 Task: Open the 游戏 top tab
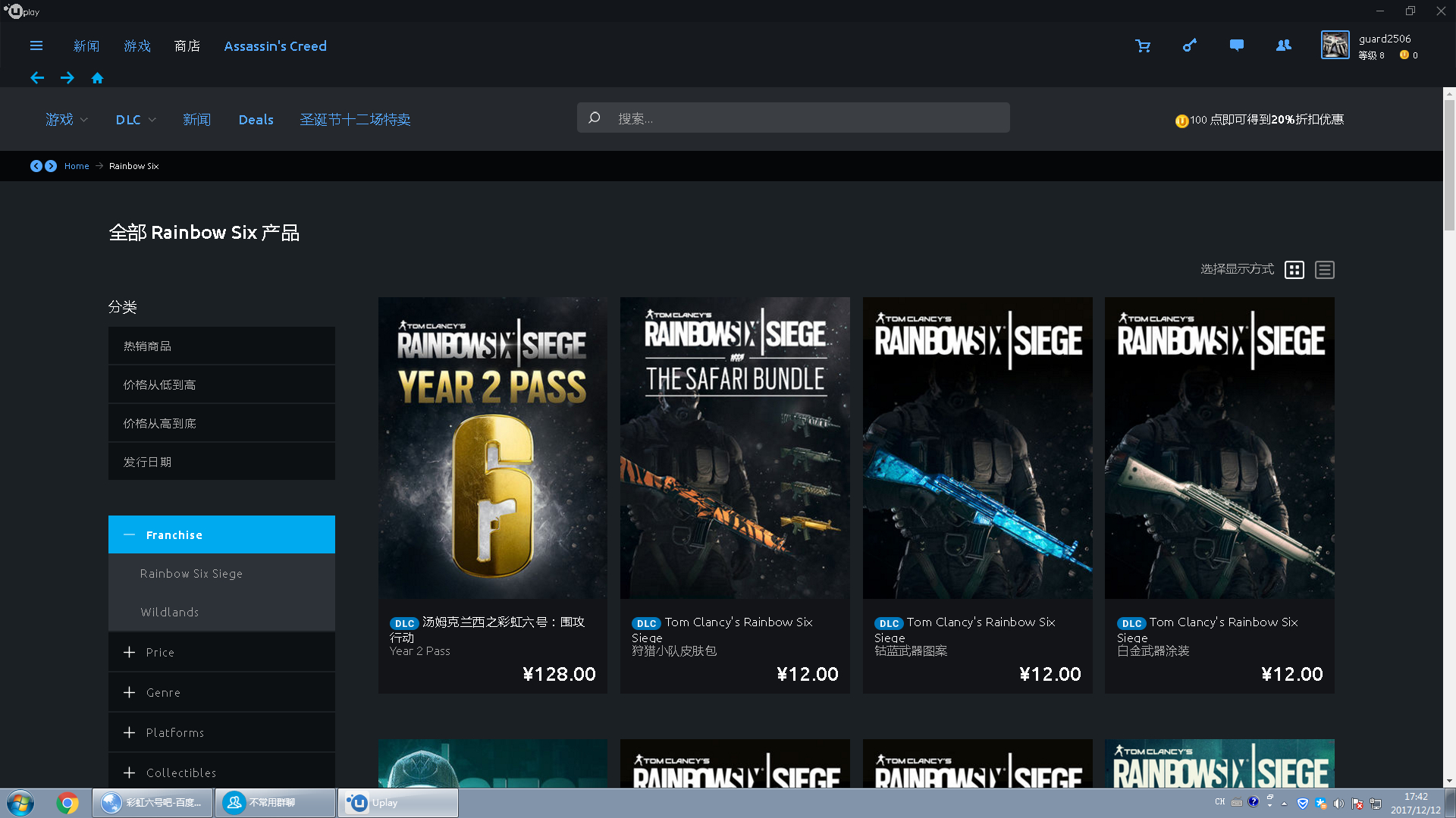[137, 46]
